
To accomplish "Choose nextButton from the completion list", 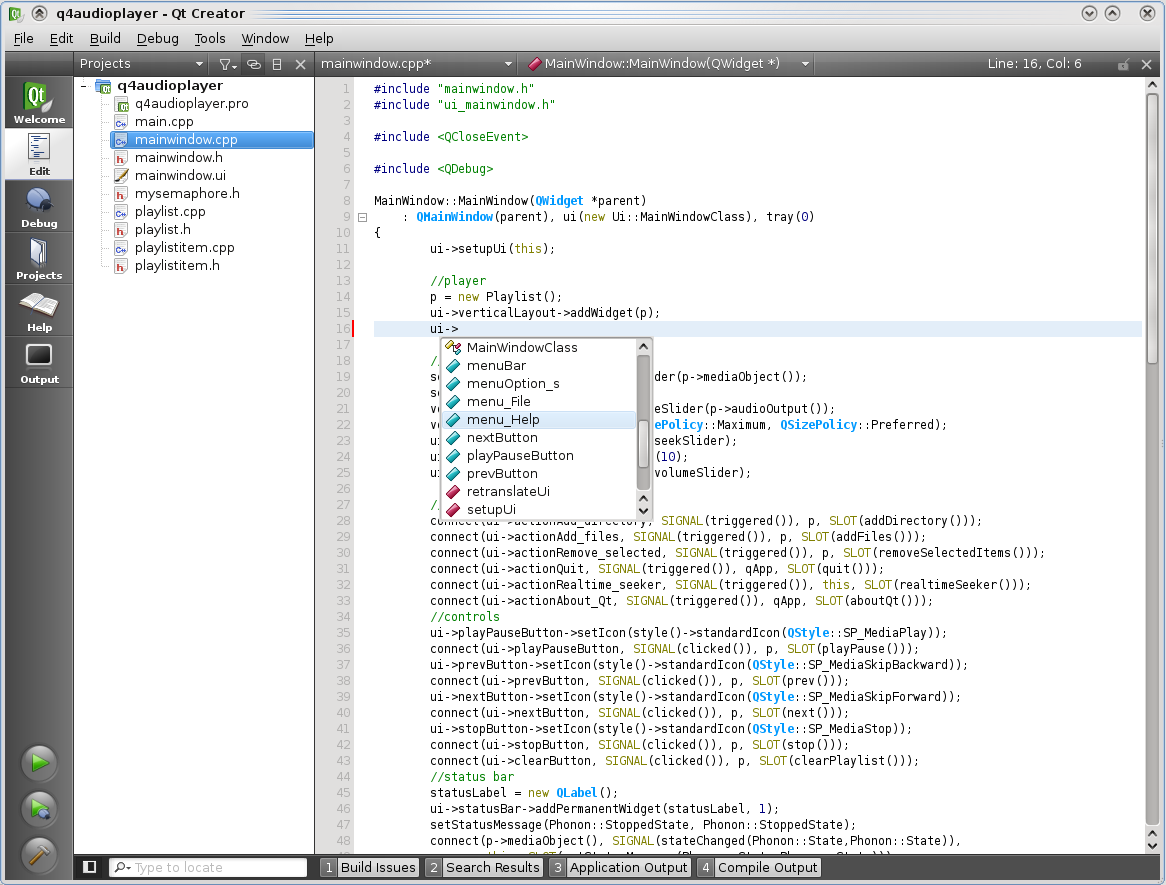I will [540, 437].
